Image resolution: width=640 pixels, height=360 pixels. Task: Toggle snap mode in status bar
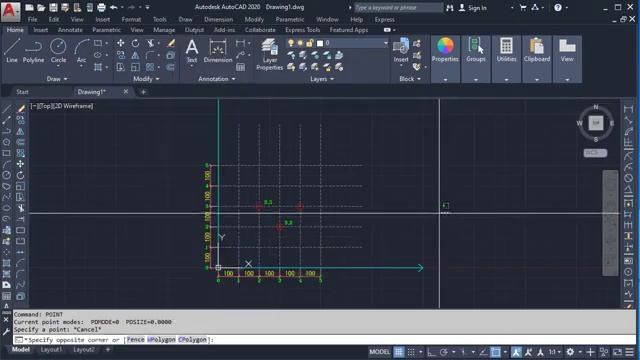click(411, 352)
